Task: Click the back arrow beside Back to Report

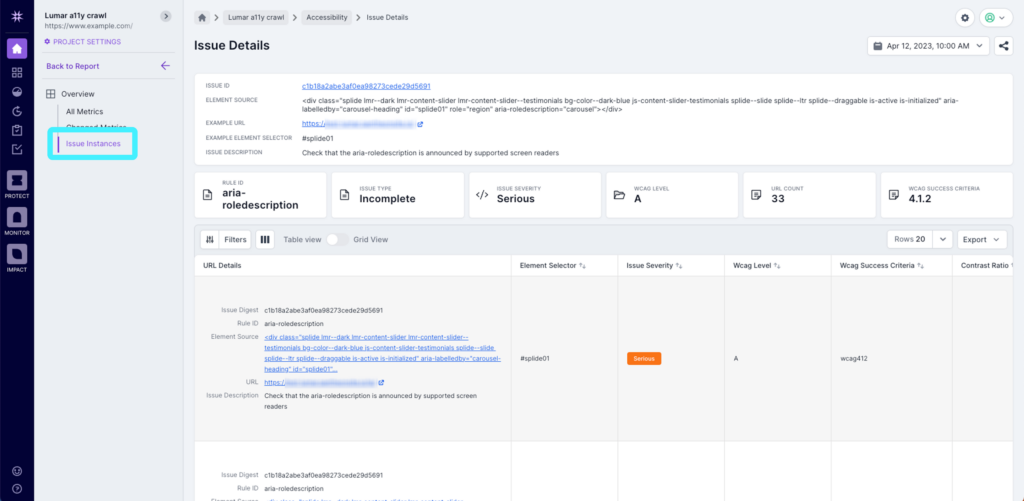Action: (x=165, y=66)
